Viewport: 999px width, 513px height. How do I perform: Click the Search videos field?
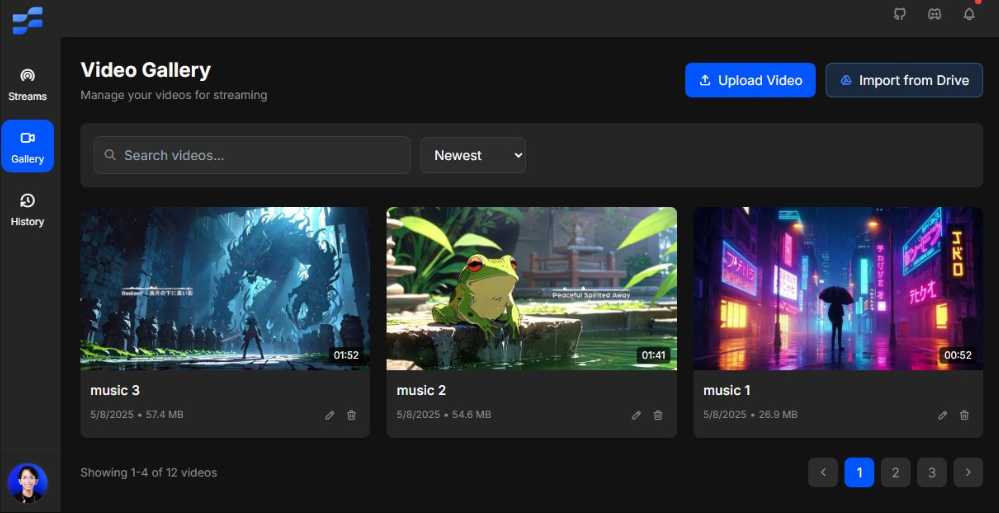[x=252, y=155]
